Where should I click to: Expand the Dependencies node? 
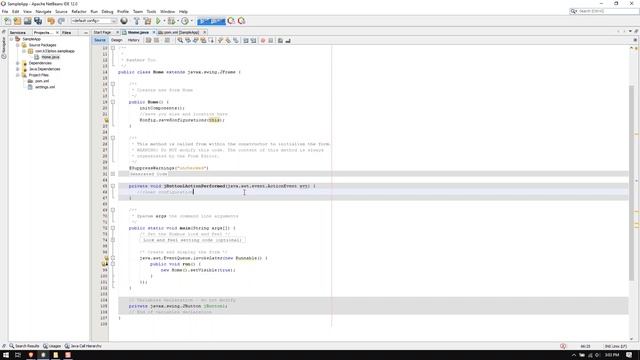point(18,63)
